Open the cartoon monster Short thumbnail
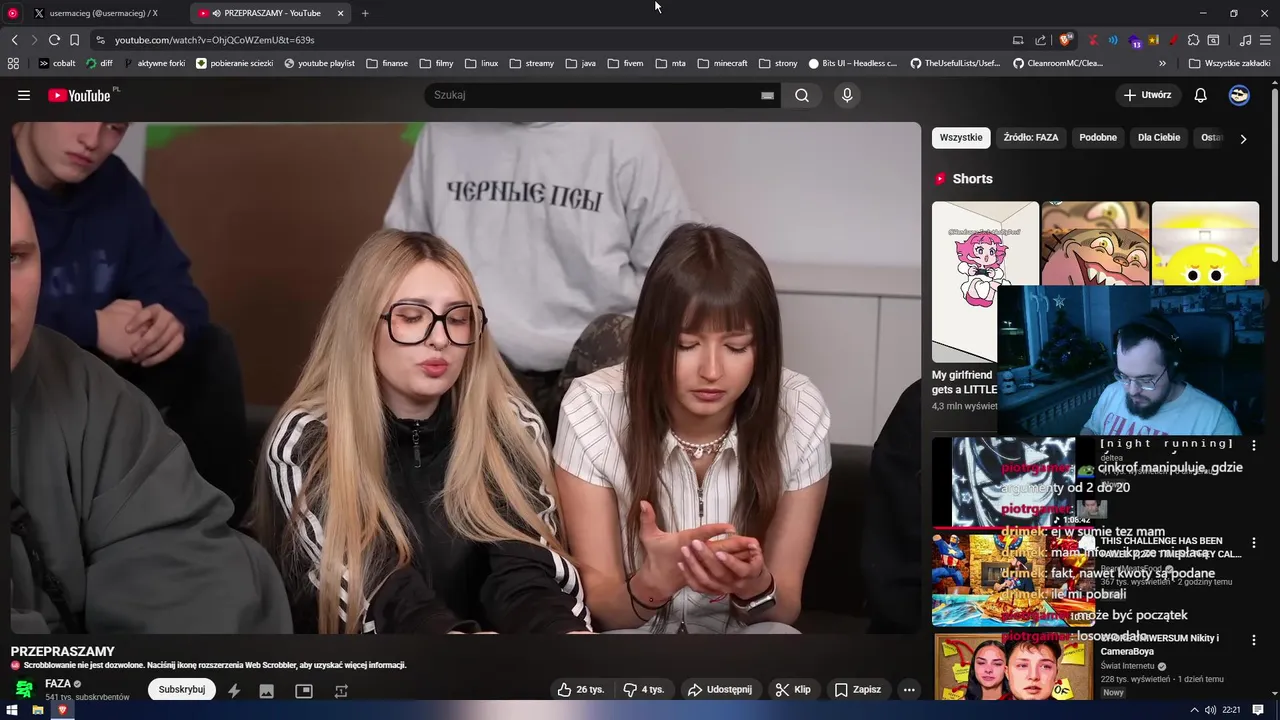Viewport: 1280px width, 720px height. (x=1095, y=244)
